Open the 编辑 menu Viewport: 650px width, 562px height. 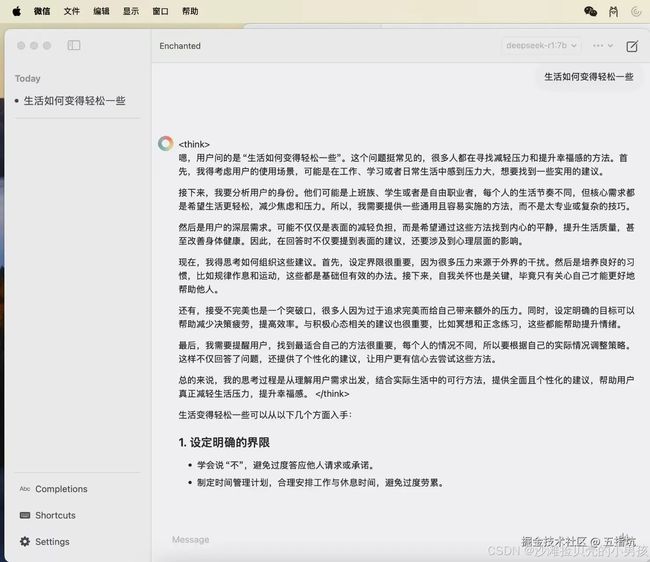click(102, 11)
